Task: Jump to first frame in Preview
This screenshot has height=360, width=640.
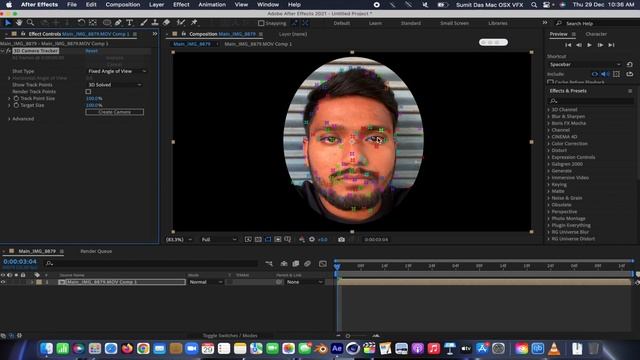Action: pyautogui.click(x=568, y=45)
